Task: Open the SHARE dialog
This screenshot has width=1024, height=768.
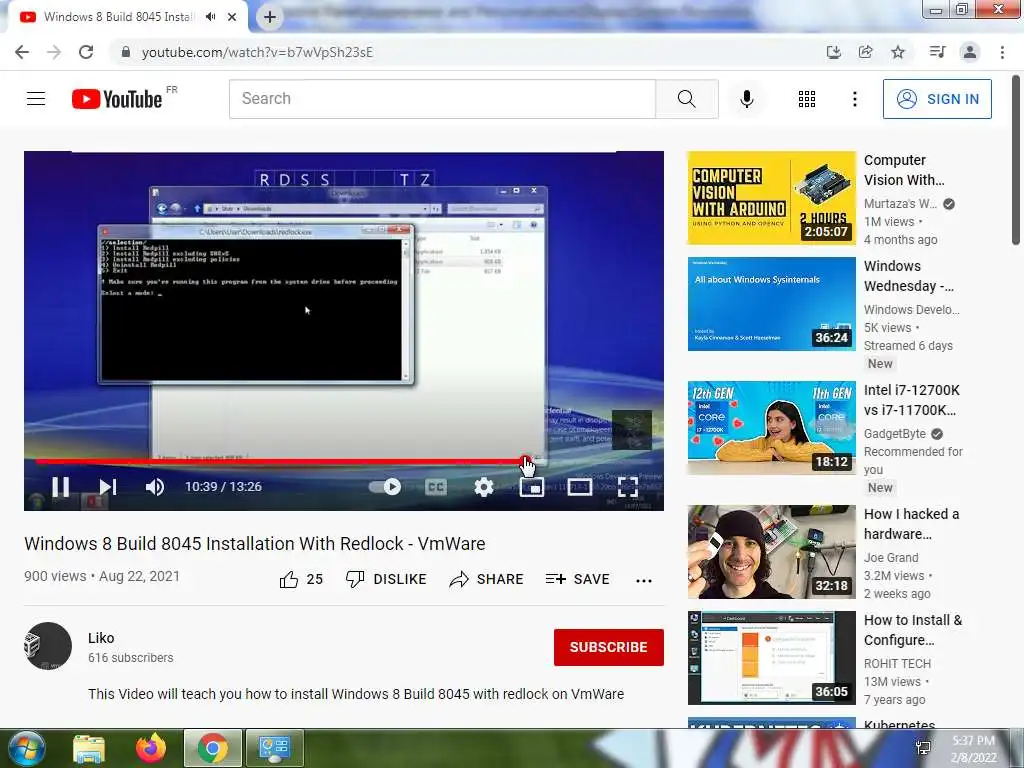Action: click(487, 579)
